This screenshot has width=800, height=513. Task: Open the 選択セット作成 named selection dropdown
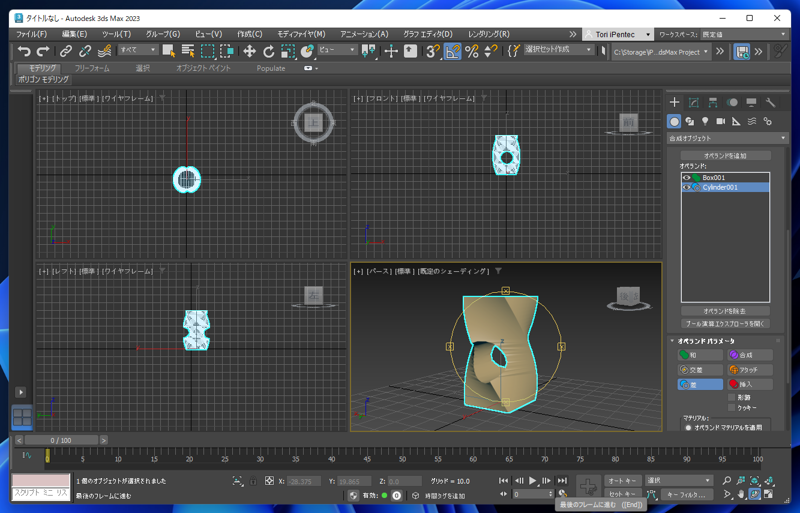click(x=558, y=50)
